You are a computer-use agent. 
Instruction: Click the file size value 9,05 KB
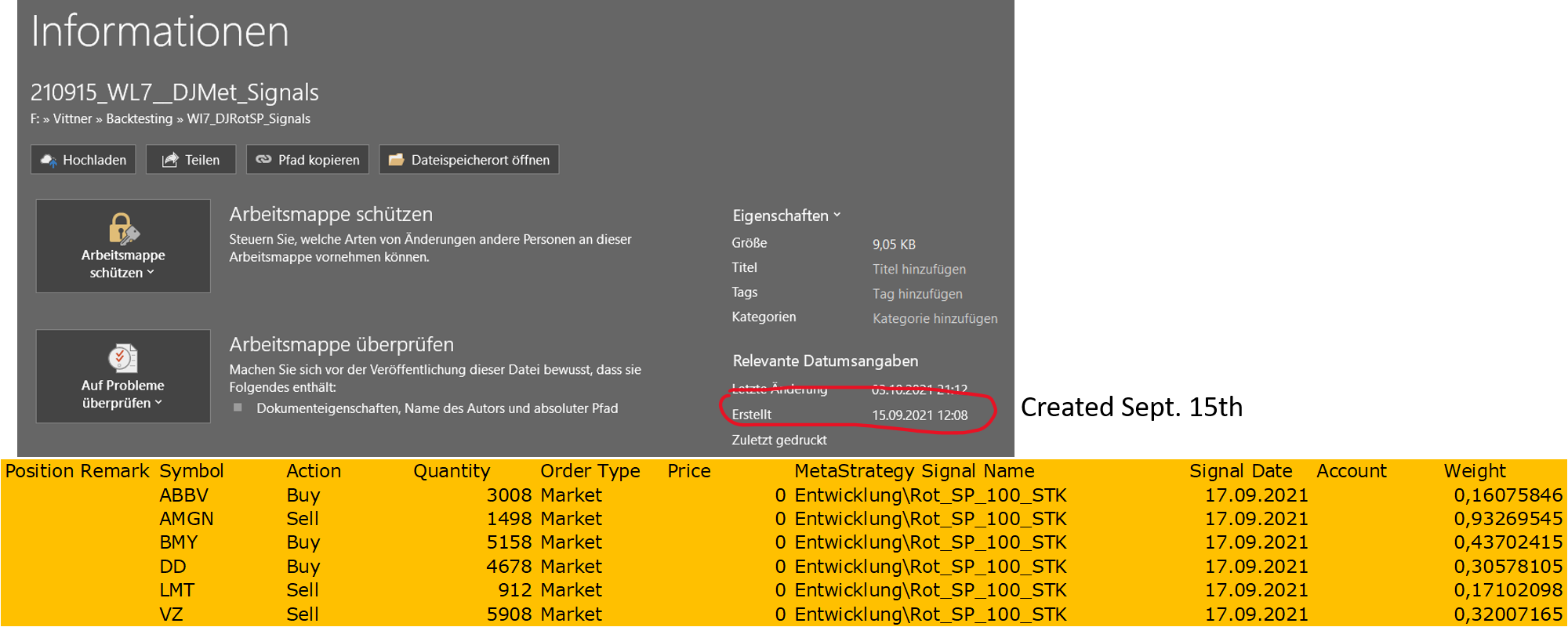coord(894,245)
